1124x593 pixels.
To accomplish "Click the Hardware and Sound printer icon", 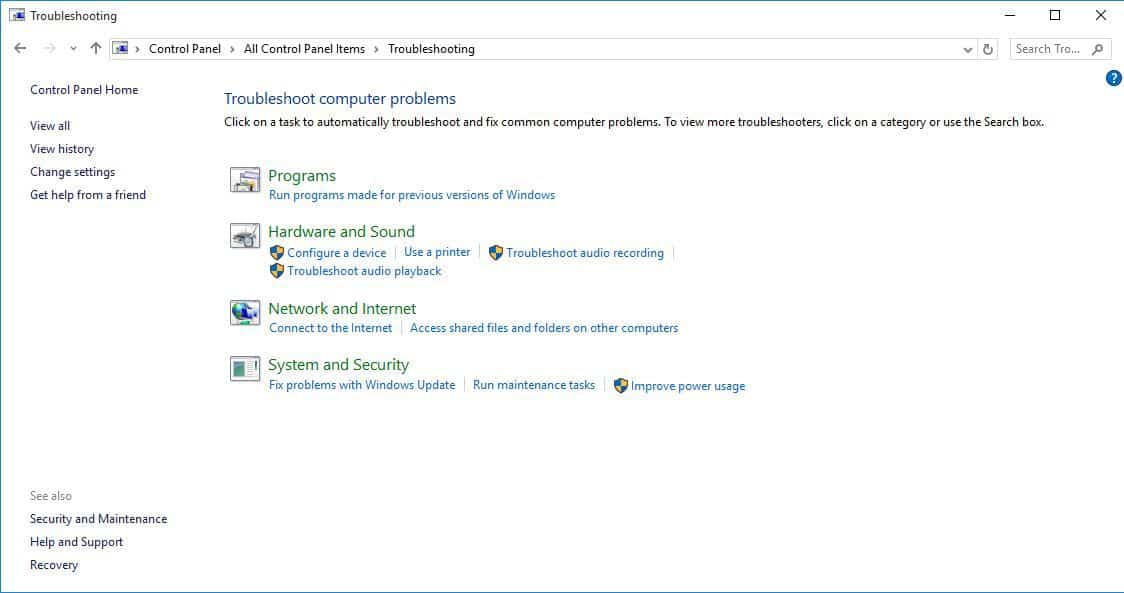I will pos(244,236).
